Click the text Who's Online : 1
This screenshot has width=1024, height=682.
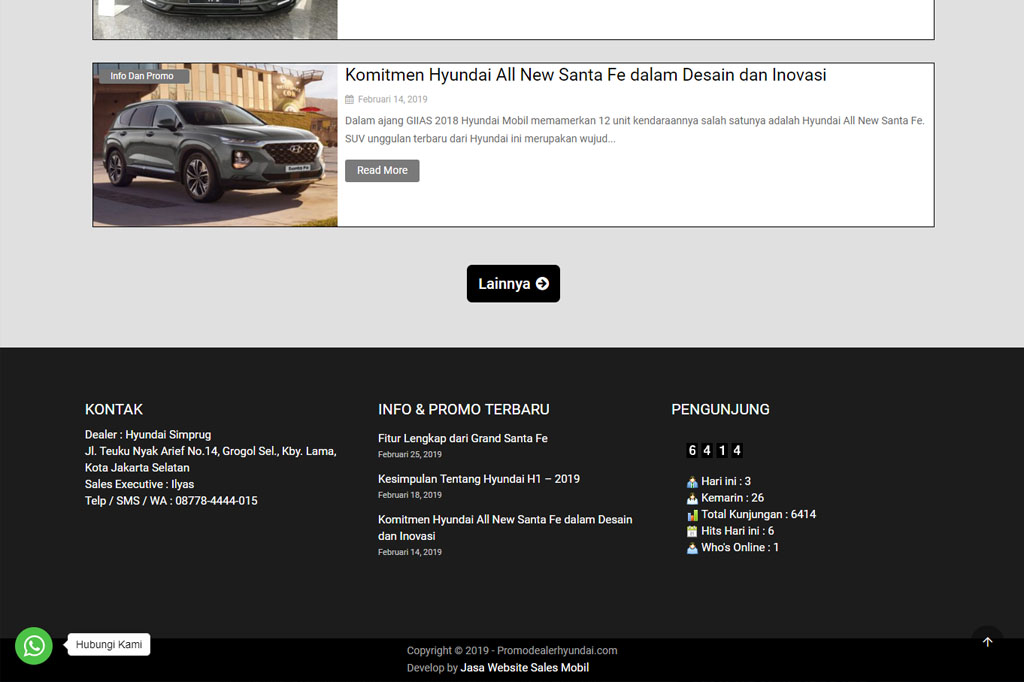tap(740, 548)
